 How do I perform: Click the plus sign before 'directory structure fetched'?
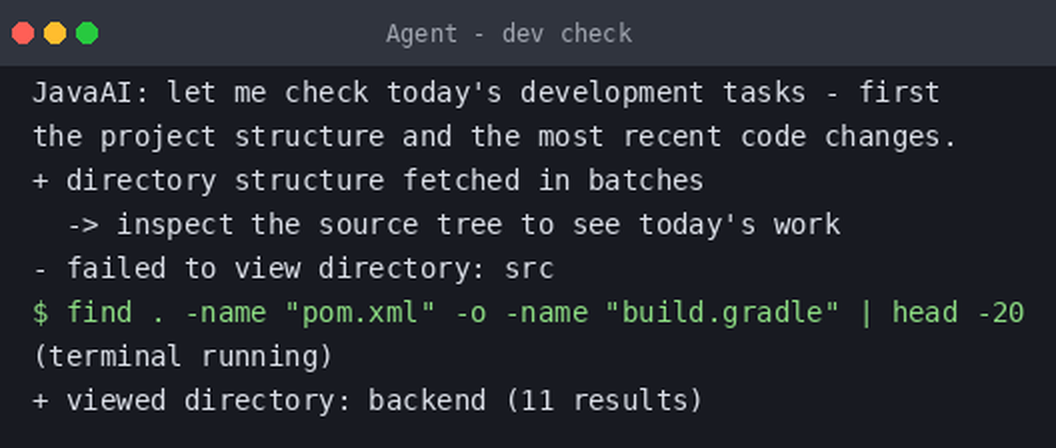click(x=40, y=181)
